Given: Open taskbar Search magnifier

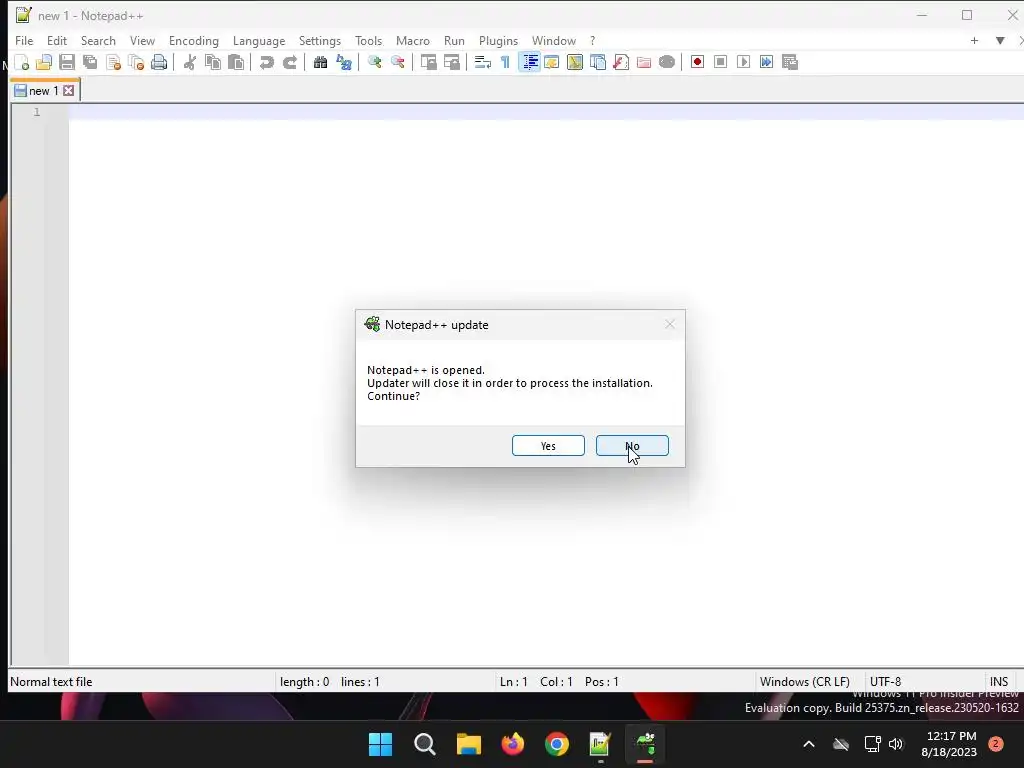Looking at the screenshot, I should [x=424, y=744].
